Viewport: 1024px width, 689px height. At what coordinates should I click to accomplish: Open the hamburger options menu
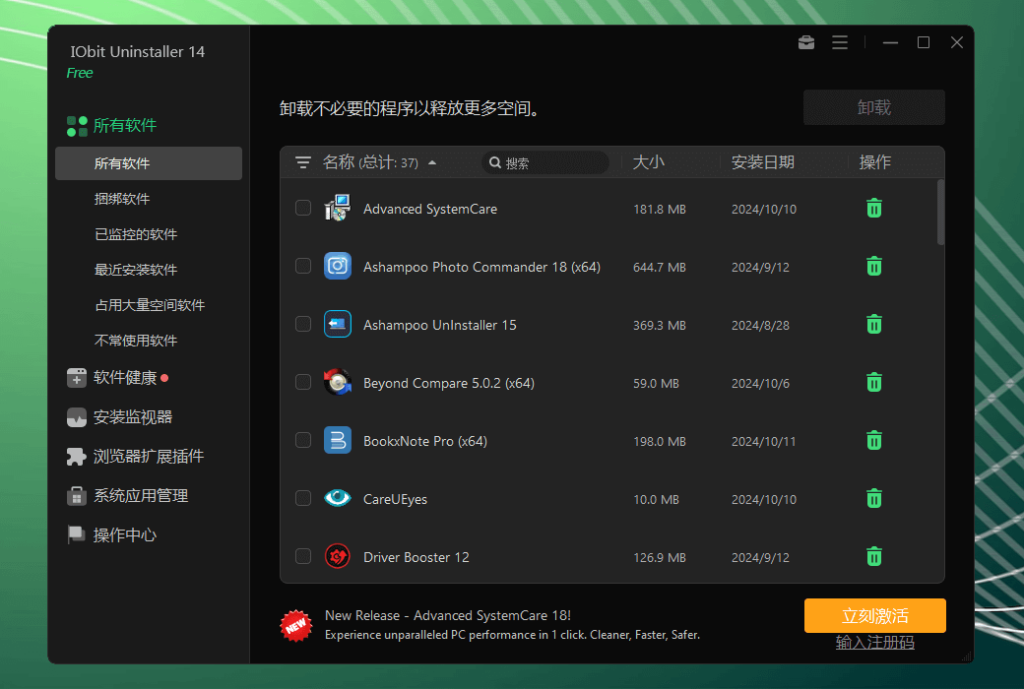pos(840,42)
